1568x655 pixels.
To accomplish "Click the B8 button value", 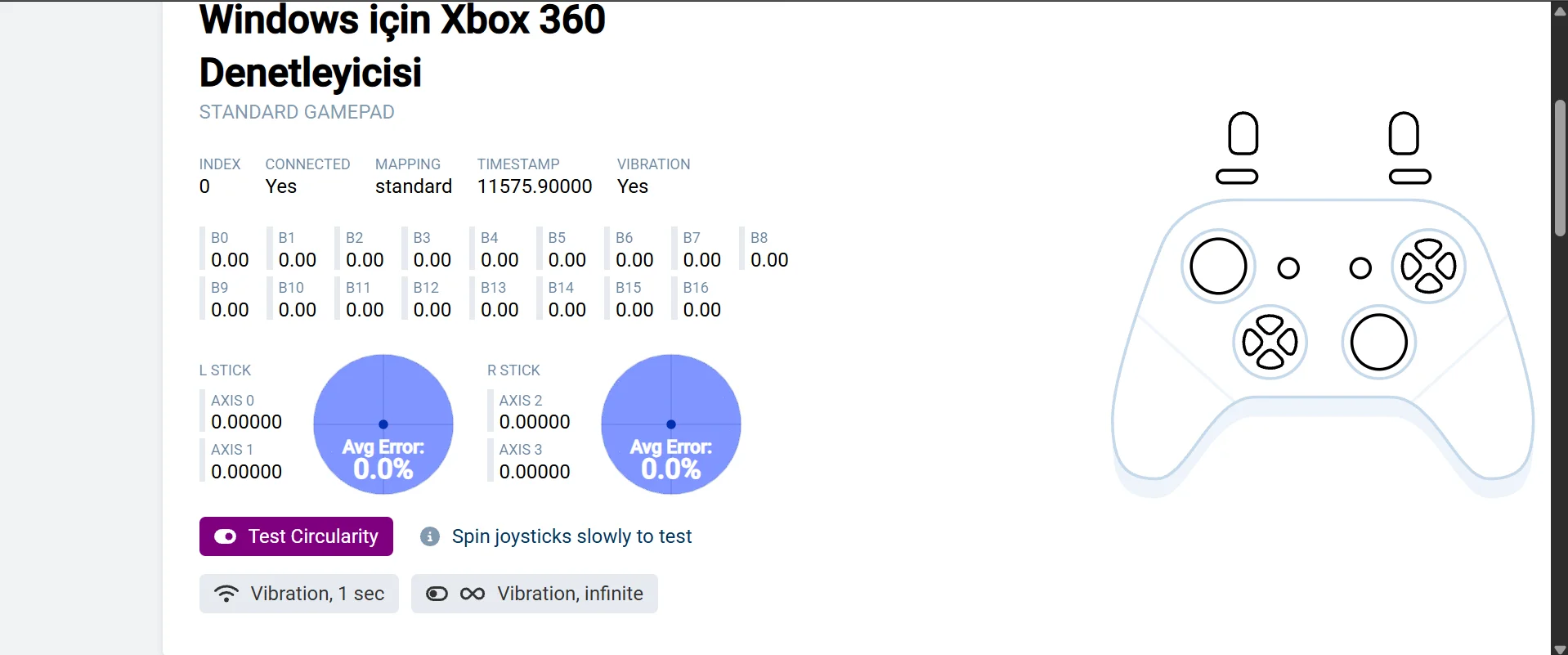I will (x=769, y=260).
